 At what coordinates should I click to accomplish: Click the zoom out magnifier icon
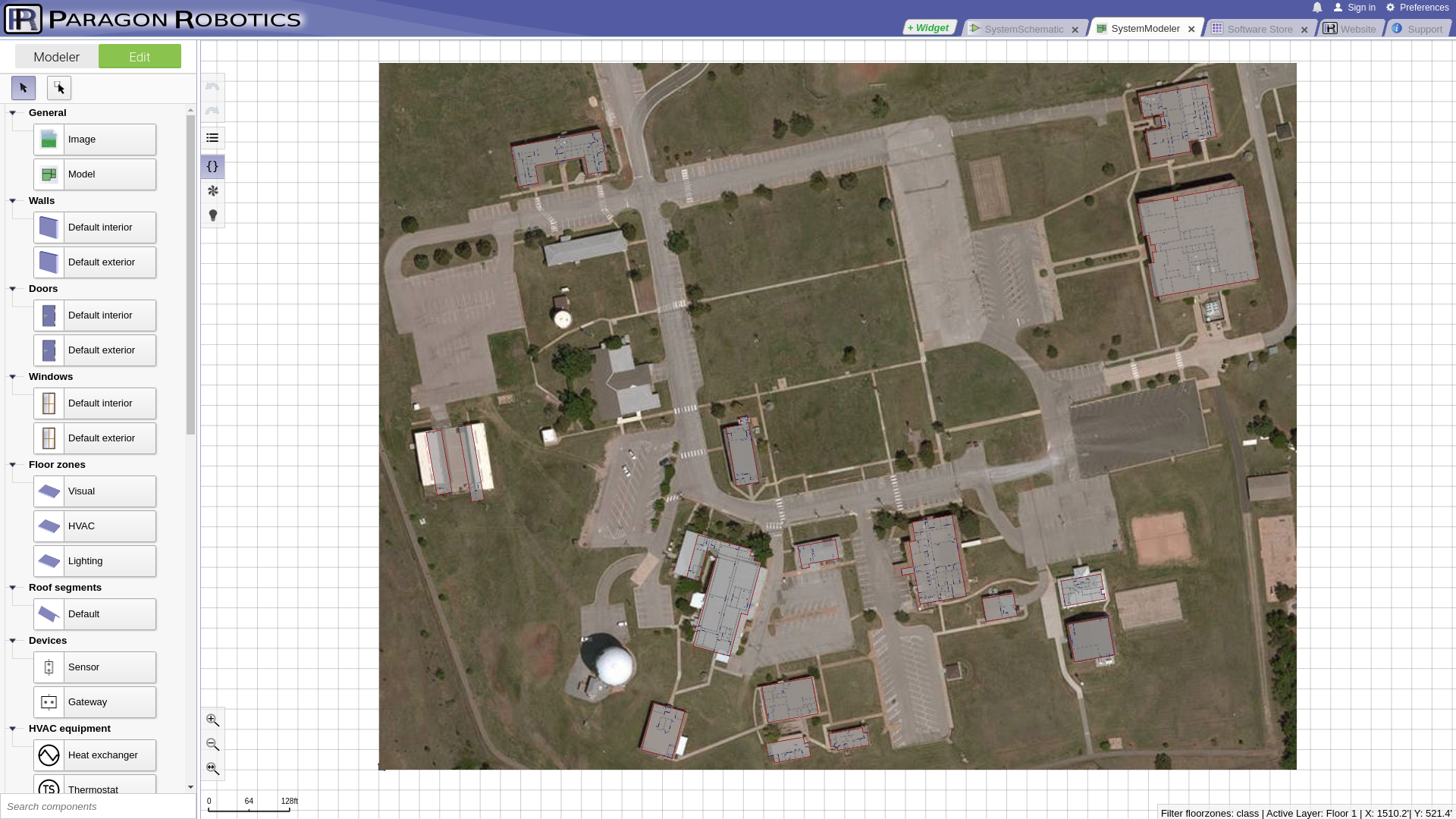212,745
